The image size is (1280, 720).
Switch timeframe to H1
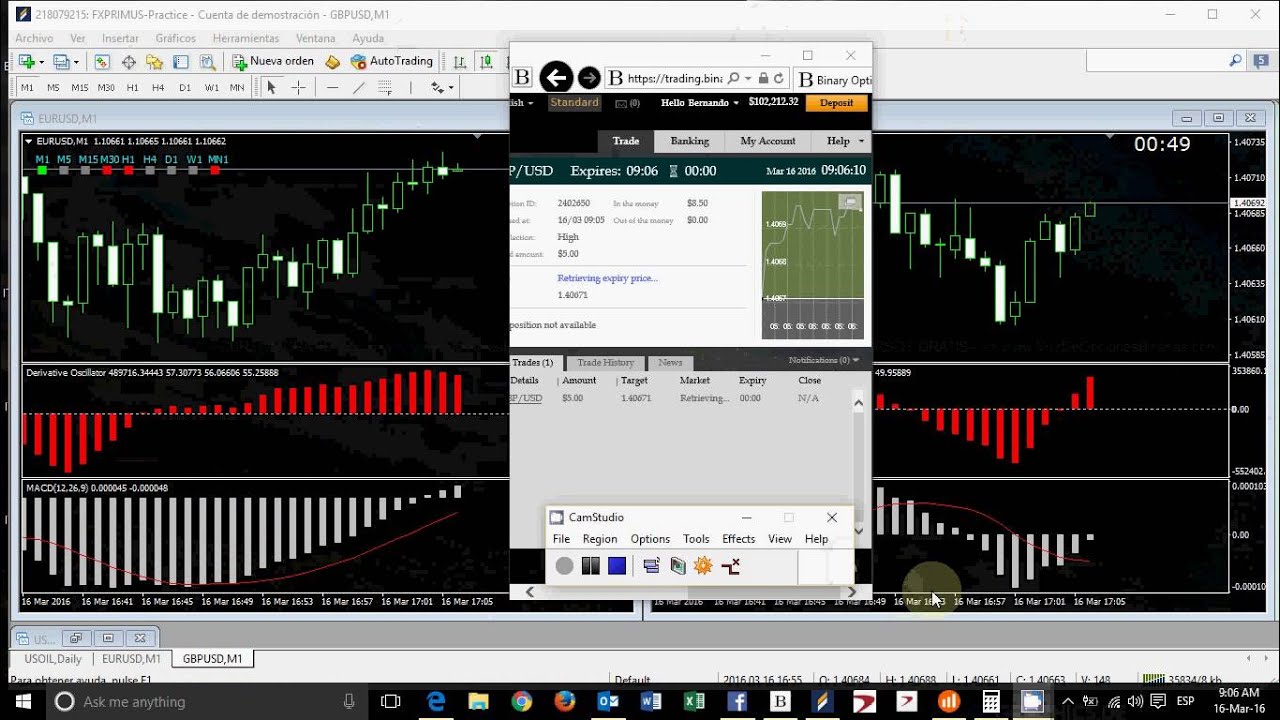click(x=132, y=87)
